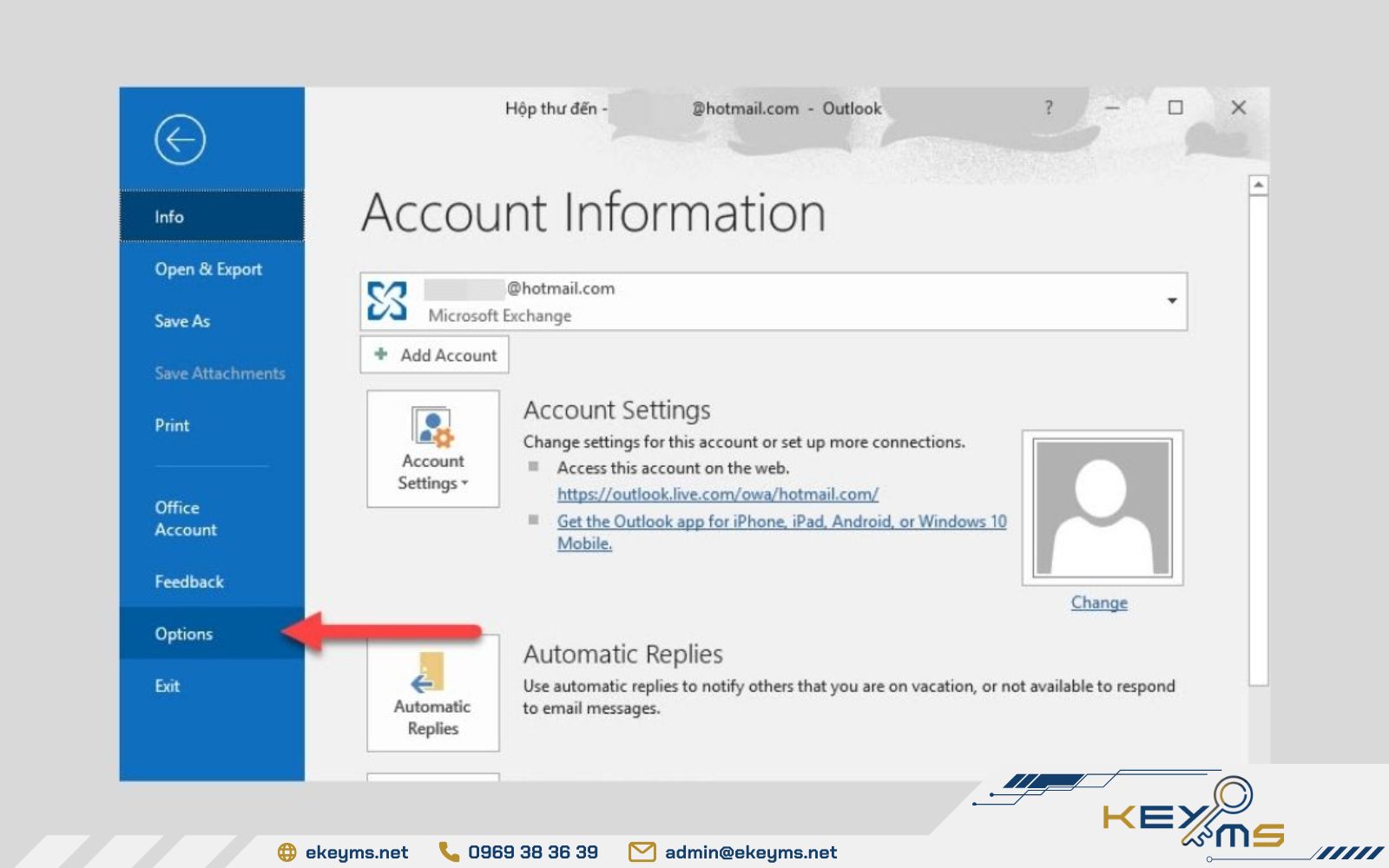The width and height of the screenshot is (1389, 868).
Task: Click Exit in the sidebar
Action: click(x=212, y=686)
